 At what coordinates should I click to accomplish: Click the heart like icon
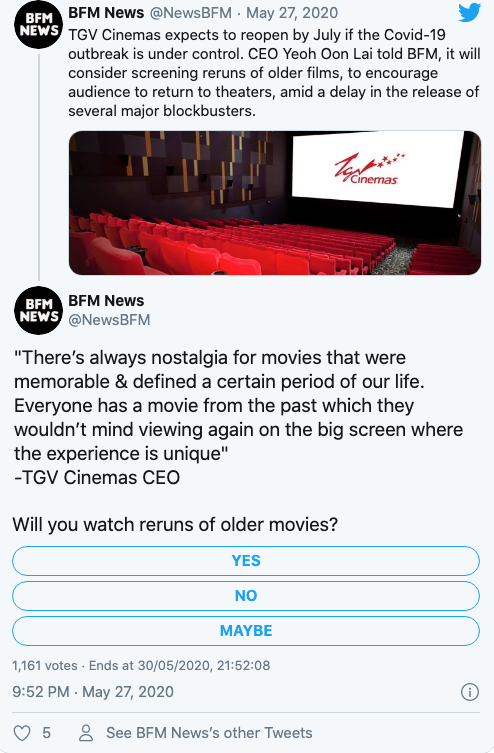pyautogui.click(x=22, y=733)
